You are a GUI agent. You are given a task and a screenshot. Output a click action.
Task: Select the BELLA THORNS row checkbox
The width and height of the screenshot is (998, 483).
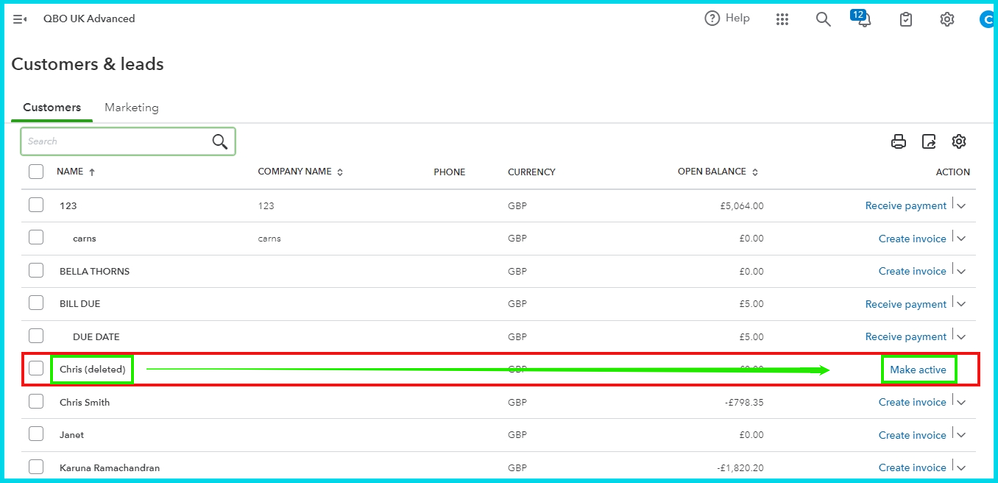point(36,271)
